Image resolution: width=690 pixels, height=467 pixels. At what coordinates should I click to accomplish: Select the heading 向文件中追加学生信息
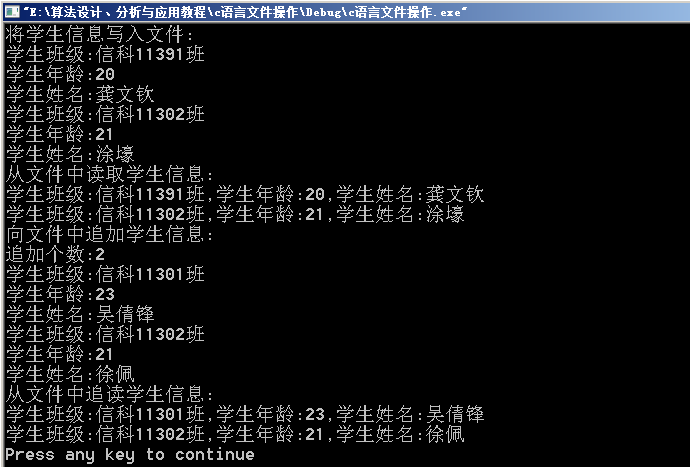(109, 235)
